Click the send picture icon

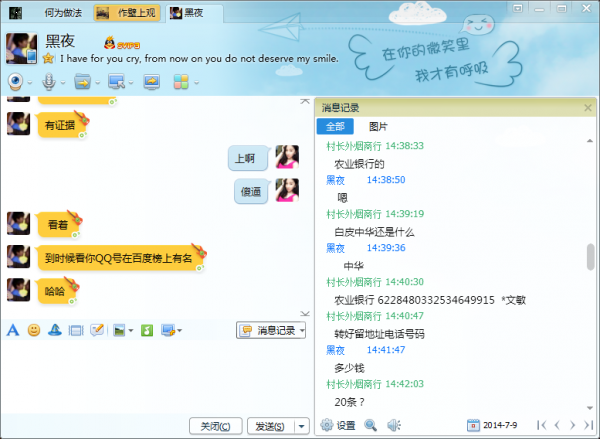click(119, 330)
